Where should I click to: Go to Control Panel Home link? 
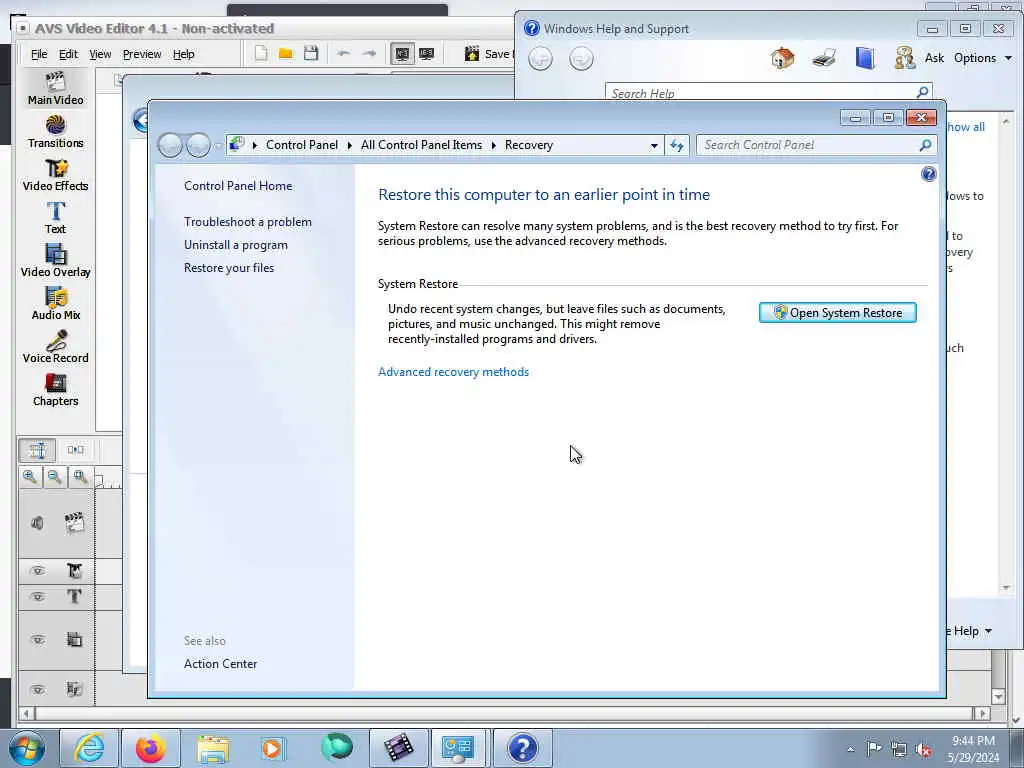[238, 185]
